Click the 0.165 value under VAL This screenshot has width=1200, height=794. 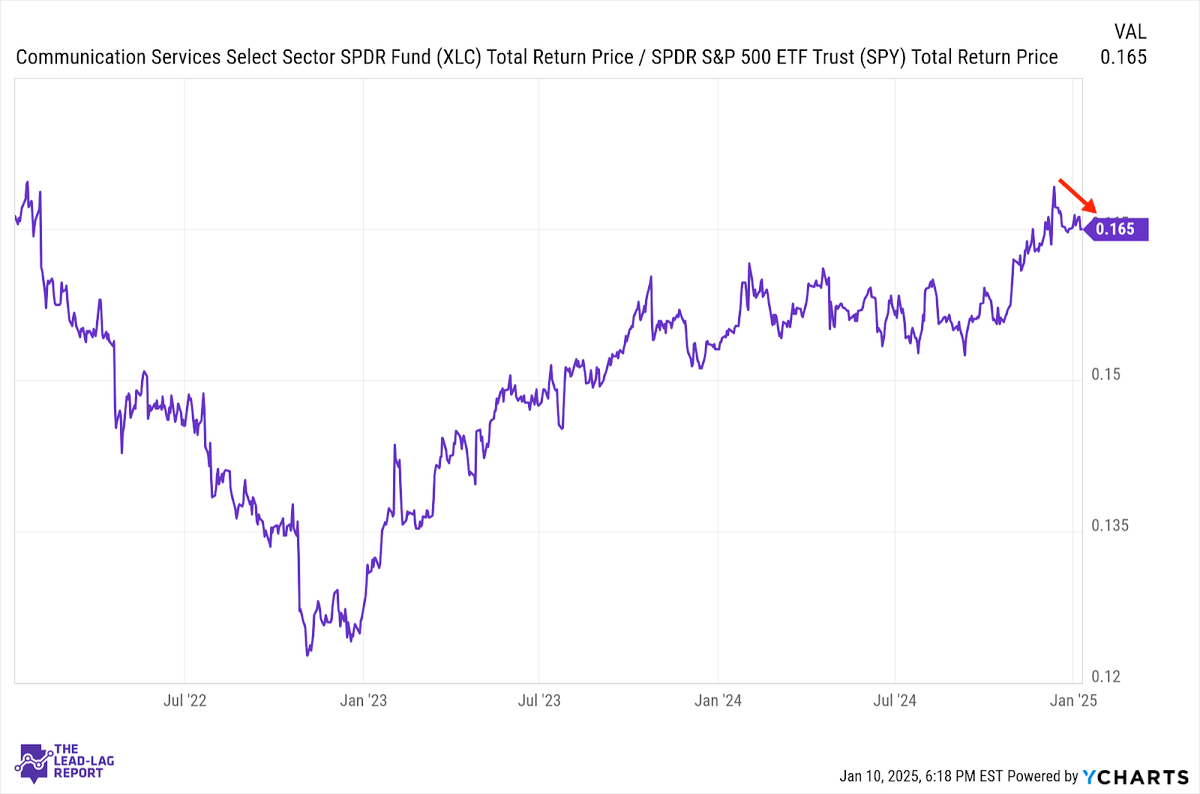[x=1123, y=57]
